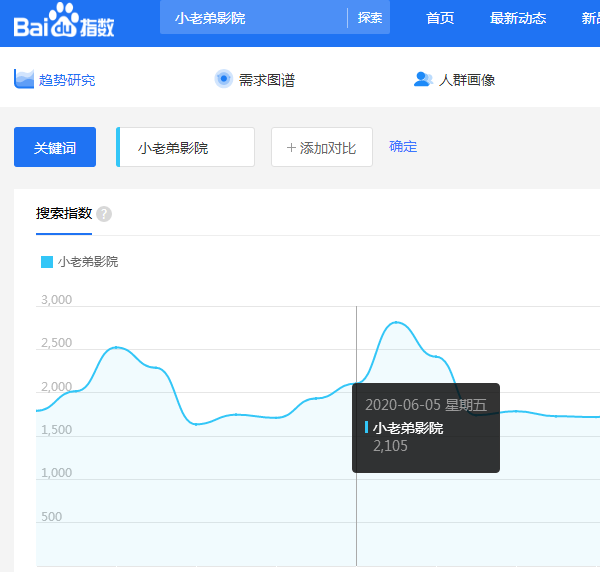Click the 1,000 y-axis label

pos(56,473)
